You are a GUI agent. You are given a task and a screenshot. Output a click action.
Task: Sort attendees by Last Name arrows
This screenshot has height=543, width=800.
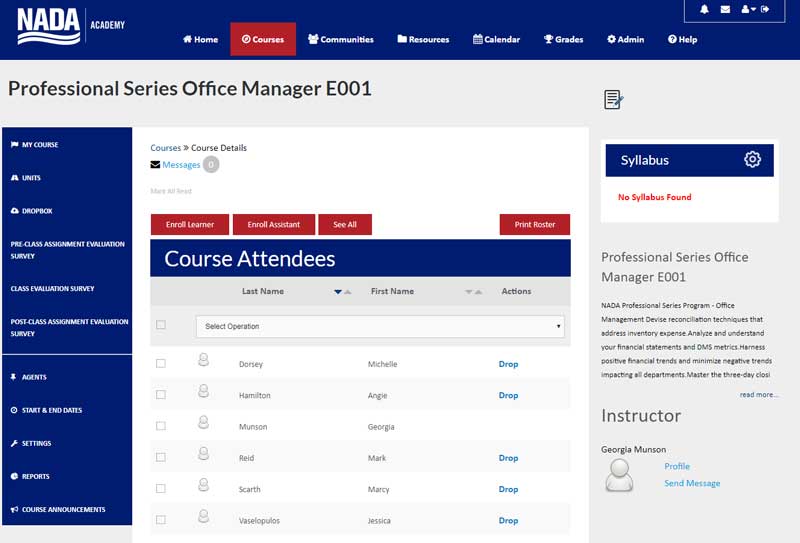342,291
